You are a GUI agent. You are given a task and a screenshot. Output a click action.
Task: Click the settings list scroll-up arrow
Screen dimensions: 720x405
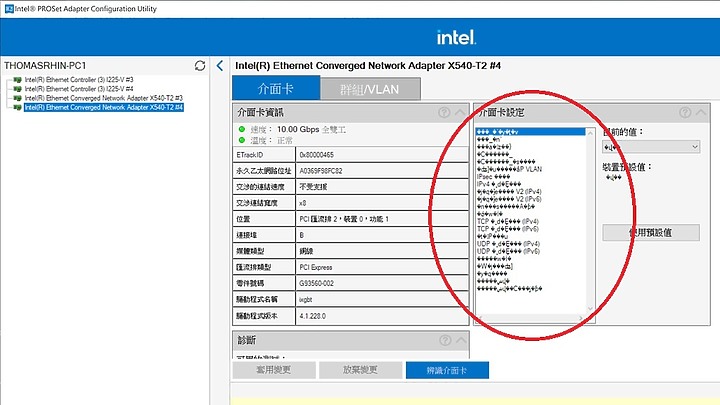click(591, 133)
